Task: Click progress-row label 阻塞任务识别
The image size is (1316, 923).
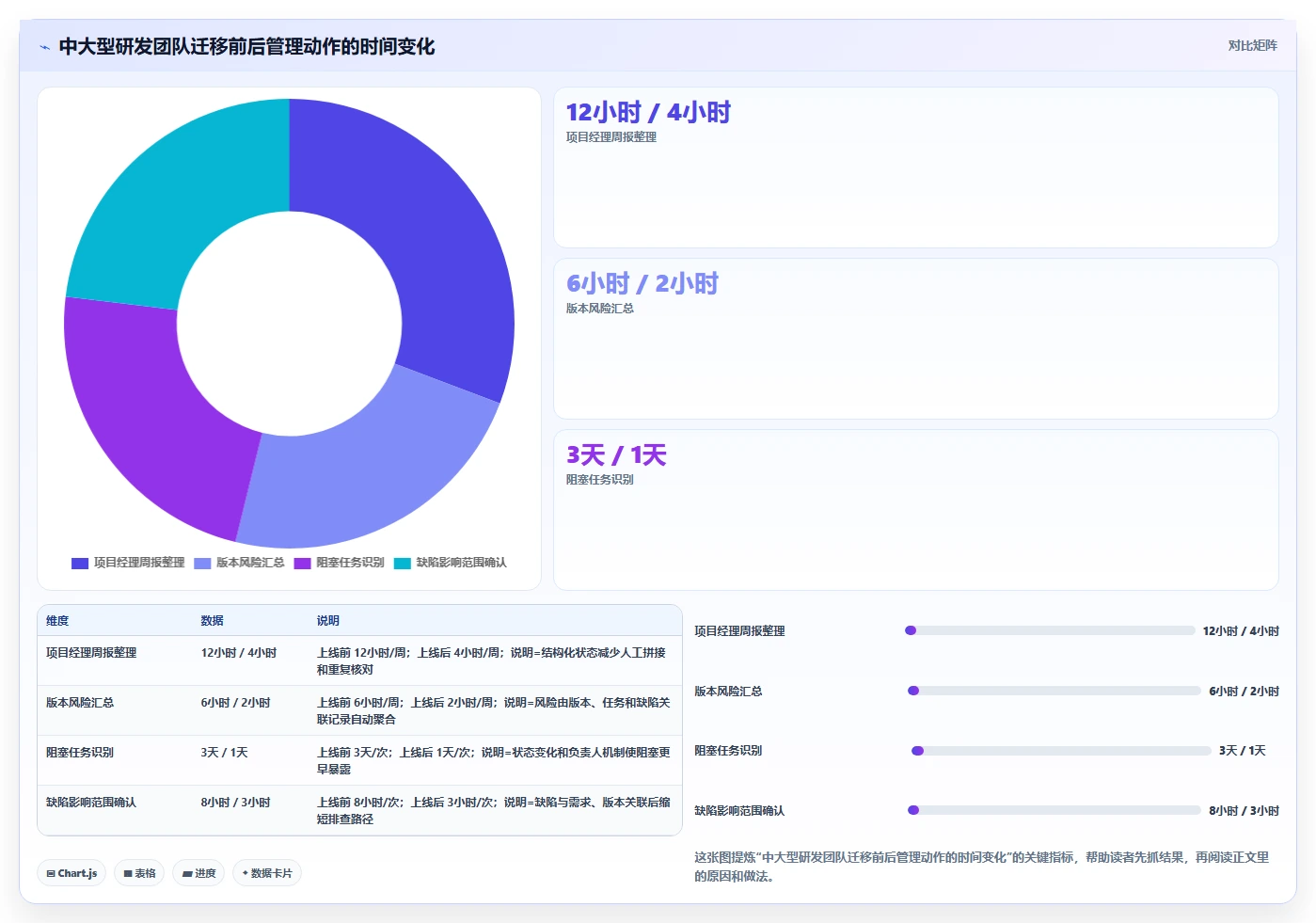Action: click(x=728, y=751)
